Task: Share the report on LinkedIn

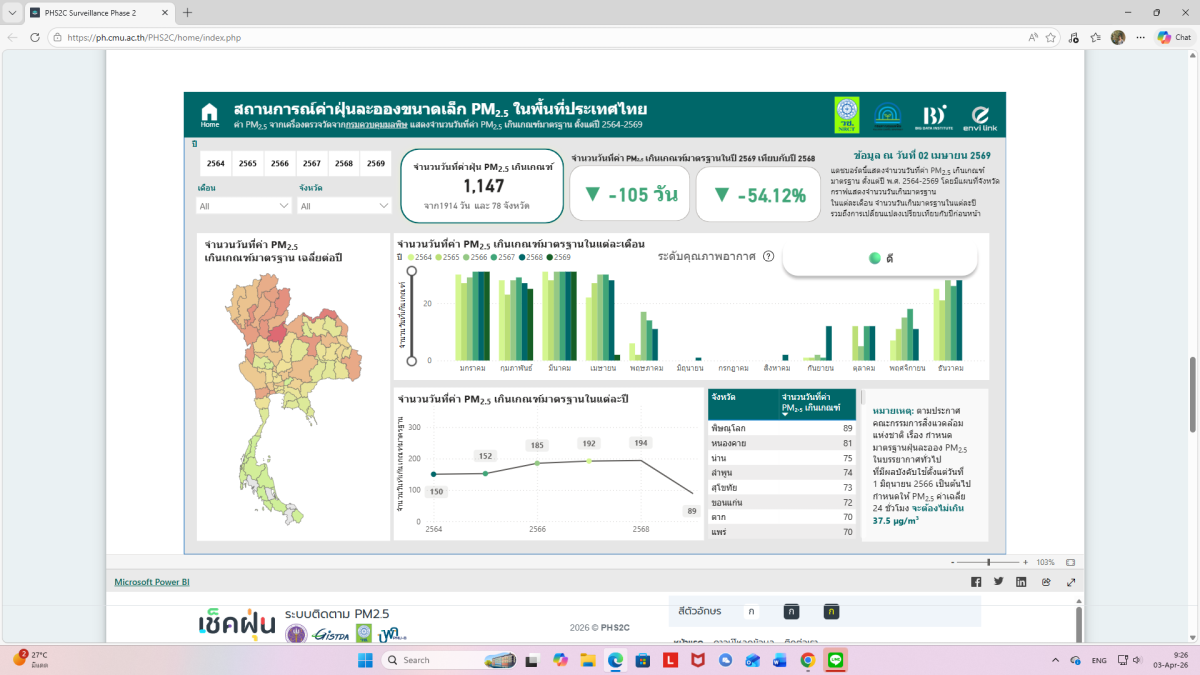Action: tap(1021, 582)
